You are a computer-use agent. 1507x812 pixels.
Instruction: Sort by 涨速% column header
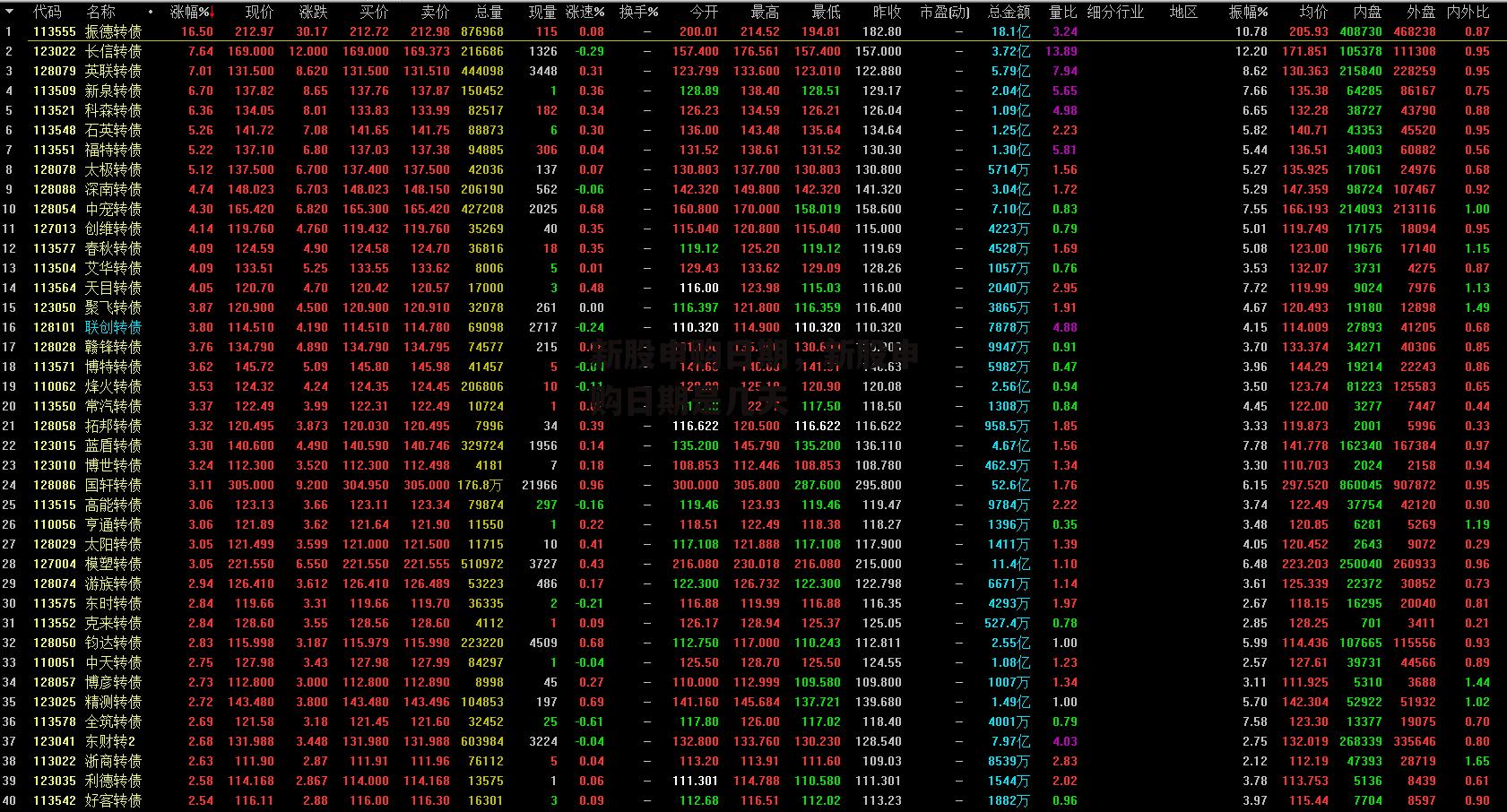point(585,12)
